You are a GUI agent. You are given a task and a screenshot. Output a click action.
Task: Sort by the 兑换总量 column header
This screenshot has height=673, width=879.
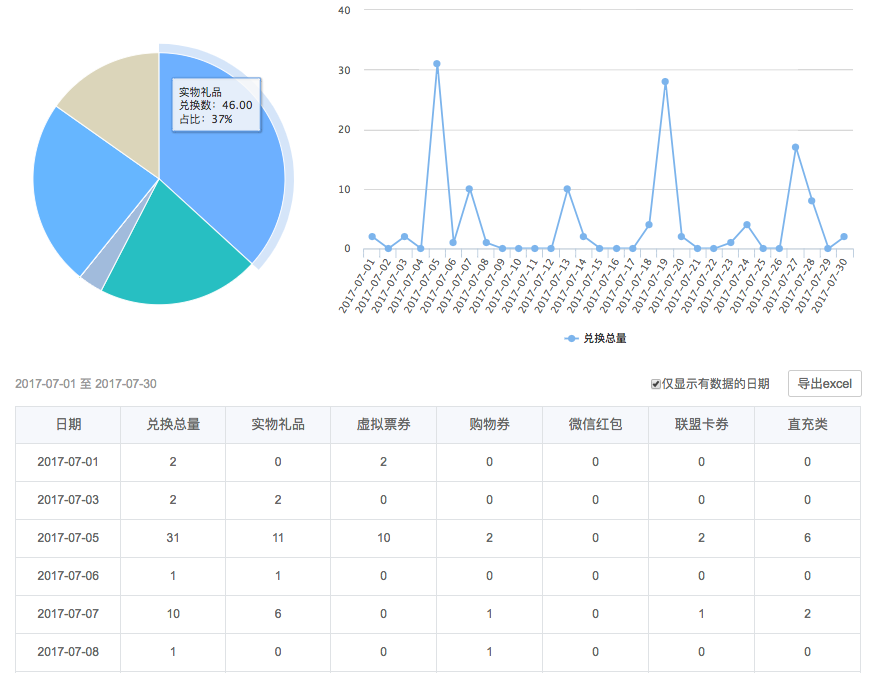tap(173, 425)
